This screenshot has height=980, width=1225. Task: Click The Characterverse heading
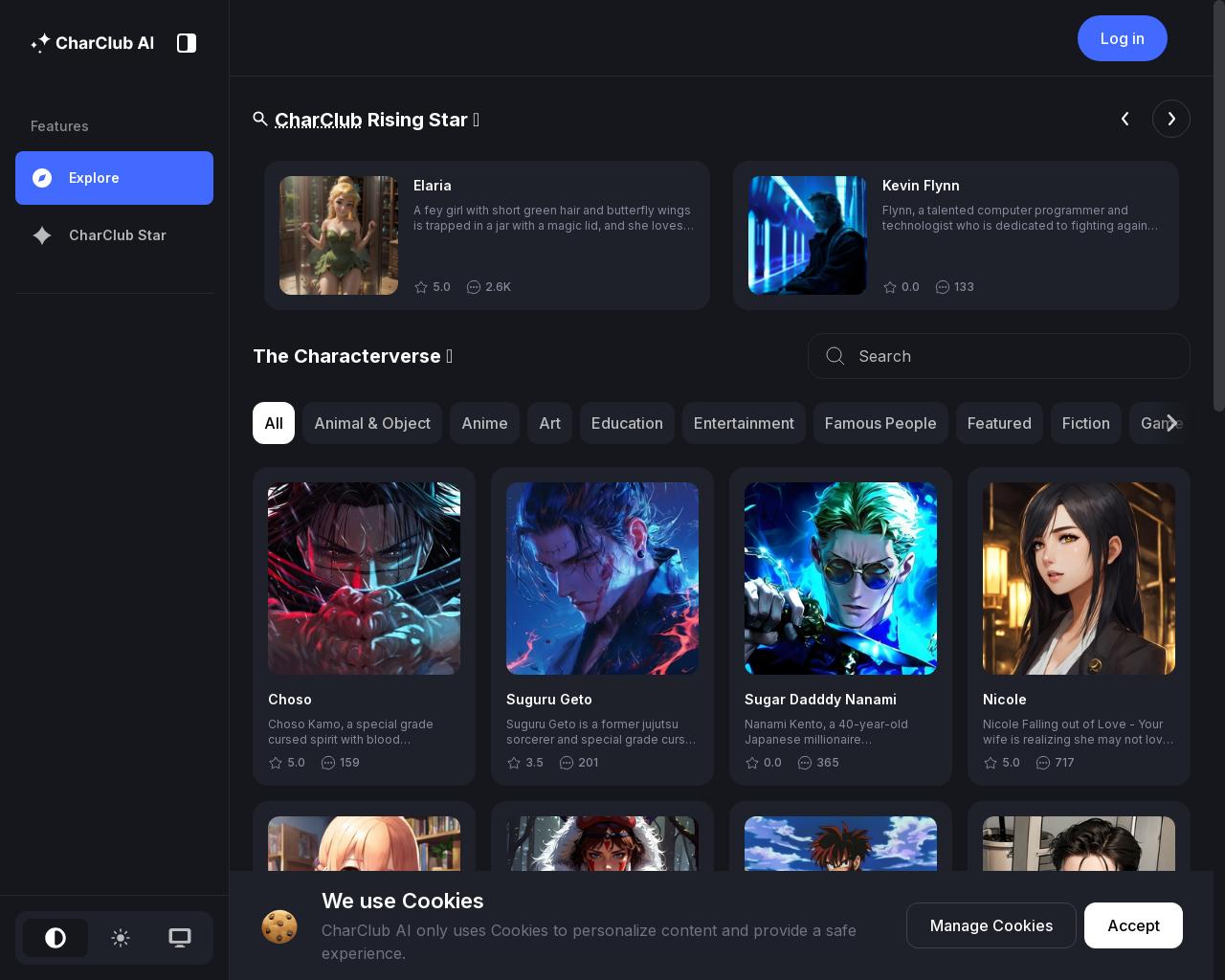coord(352,356)
